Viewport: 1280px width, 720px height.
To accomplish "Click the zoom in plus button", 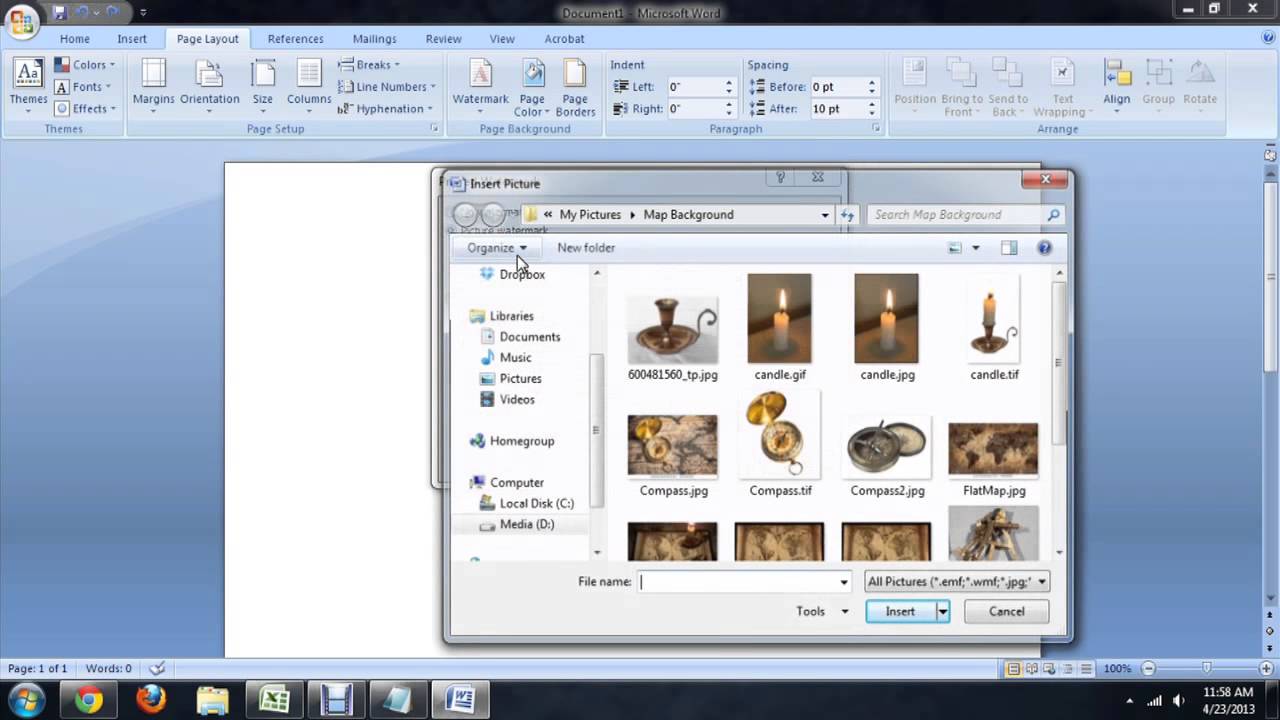I will [x=1267, y=668].
